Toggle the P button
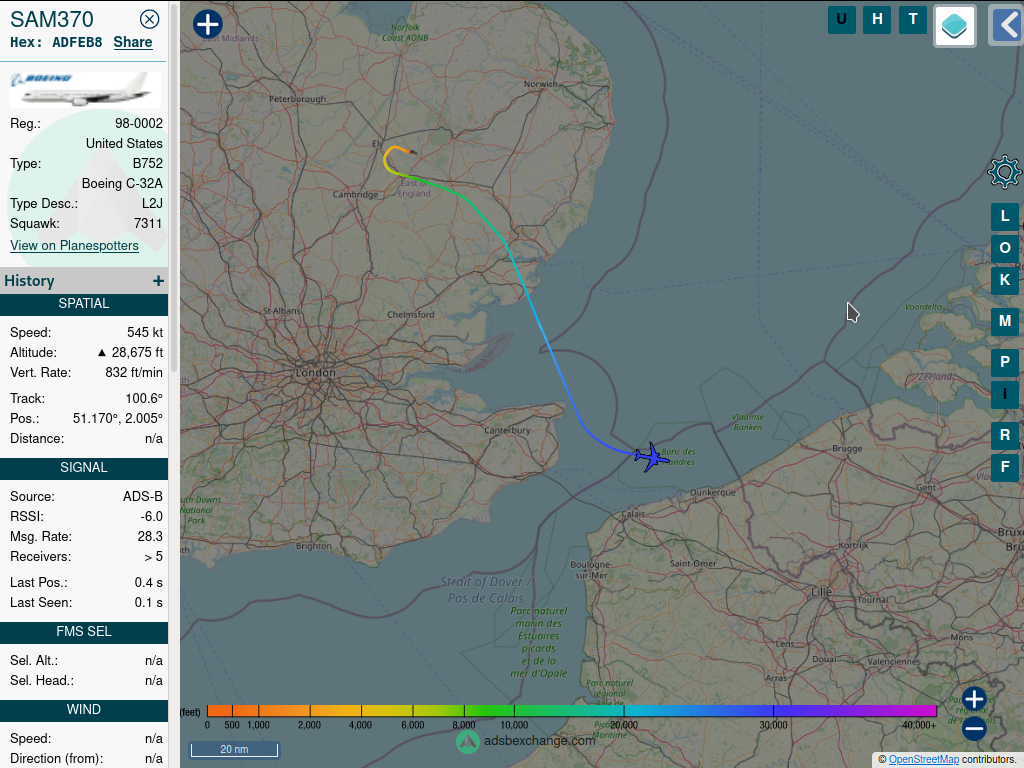 [1004, 362]
